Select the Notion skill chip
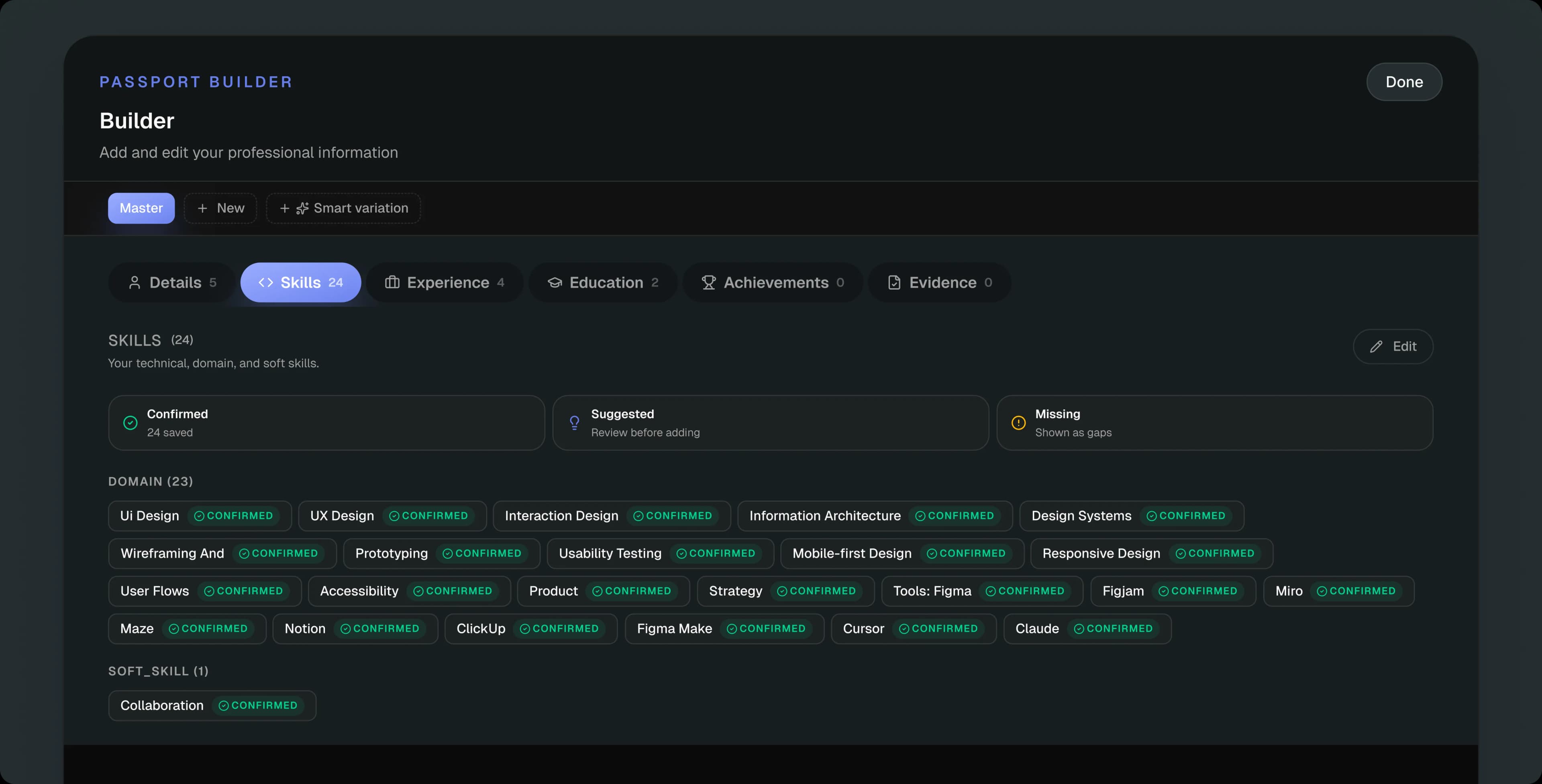1542x784 pixels. point(355,629)
